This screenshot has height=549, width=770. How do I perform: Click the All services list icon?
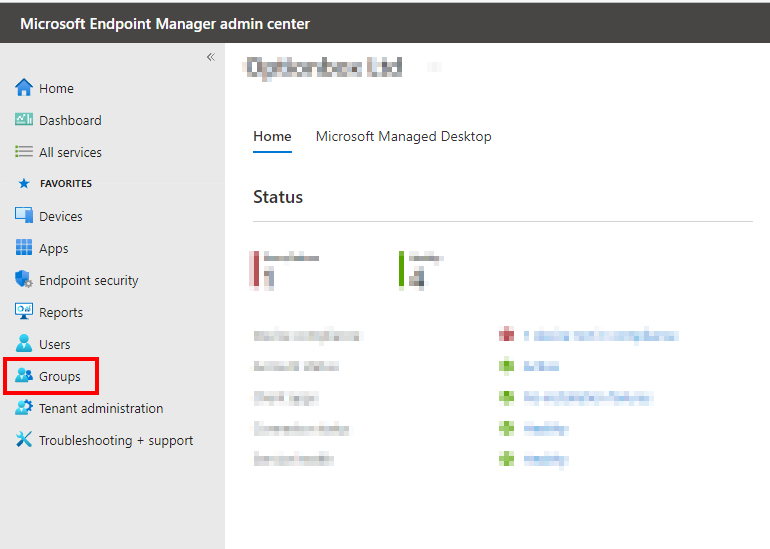click(24, 152)
